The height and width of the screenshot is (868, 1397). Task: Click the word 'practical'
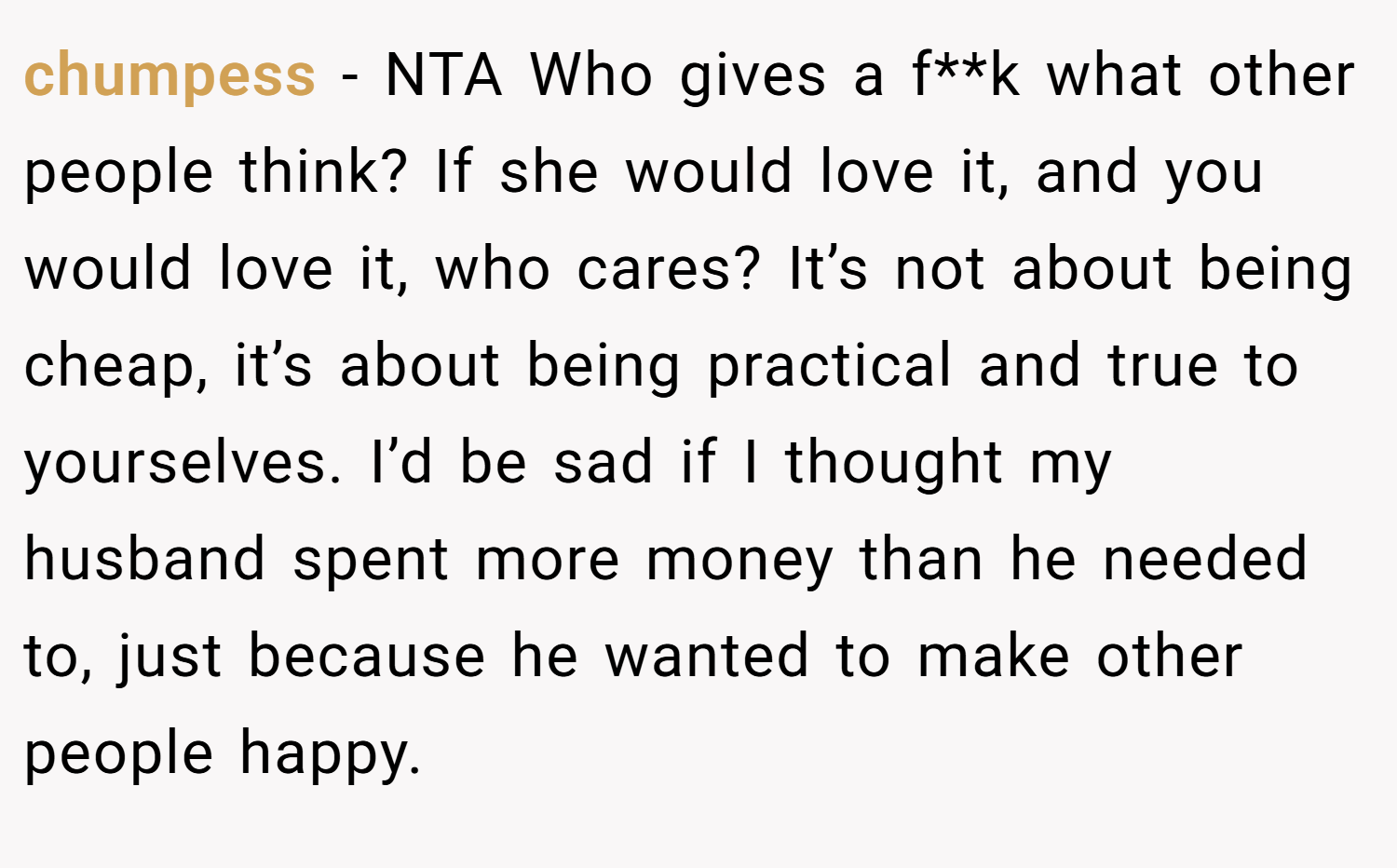(x=830, y=367)
